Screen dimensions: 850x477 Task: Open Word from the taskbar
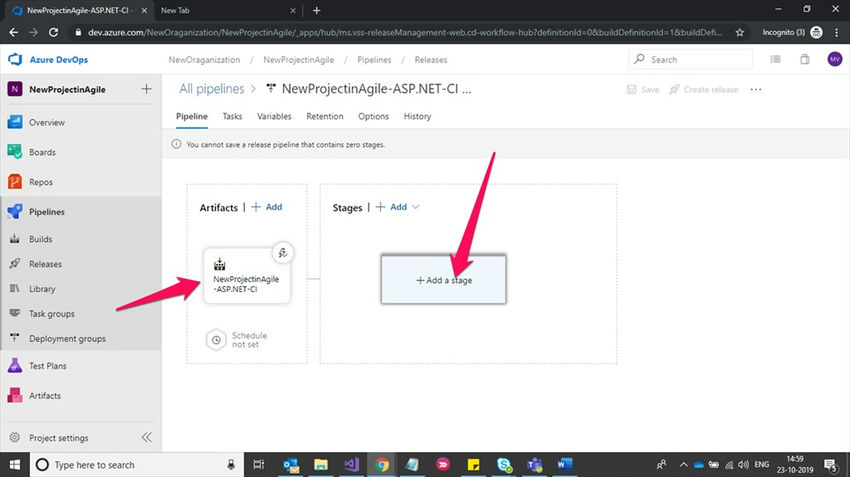564,465
